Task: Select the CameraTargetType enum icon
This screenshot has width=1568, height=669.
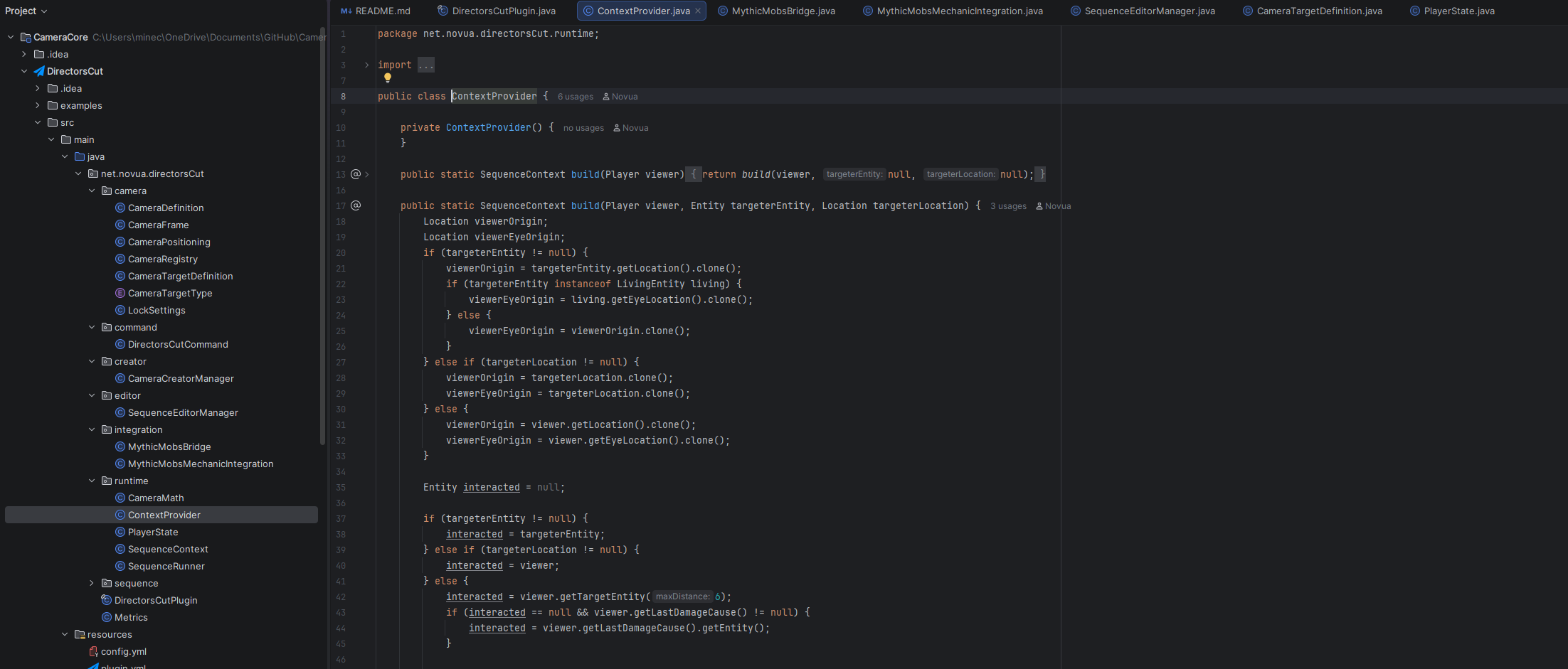Action: coord(120,293)
